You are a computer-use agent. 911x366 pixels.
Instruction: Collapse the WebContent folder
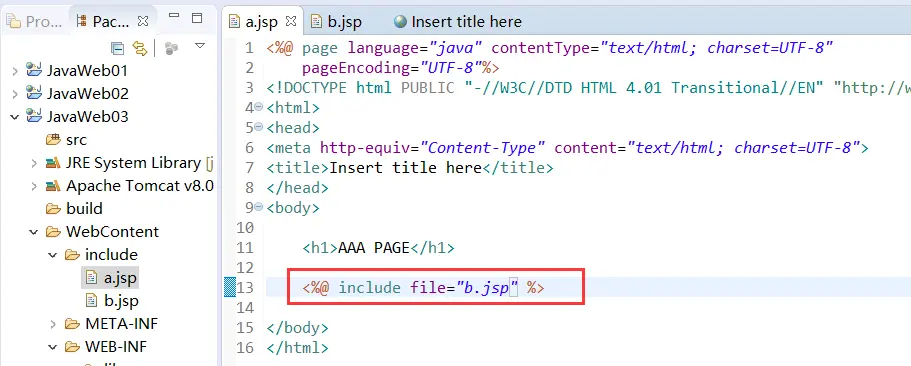34,232
